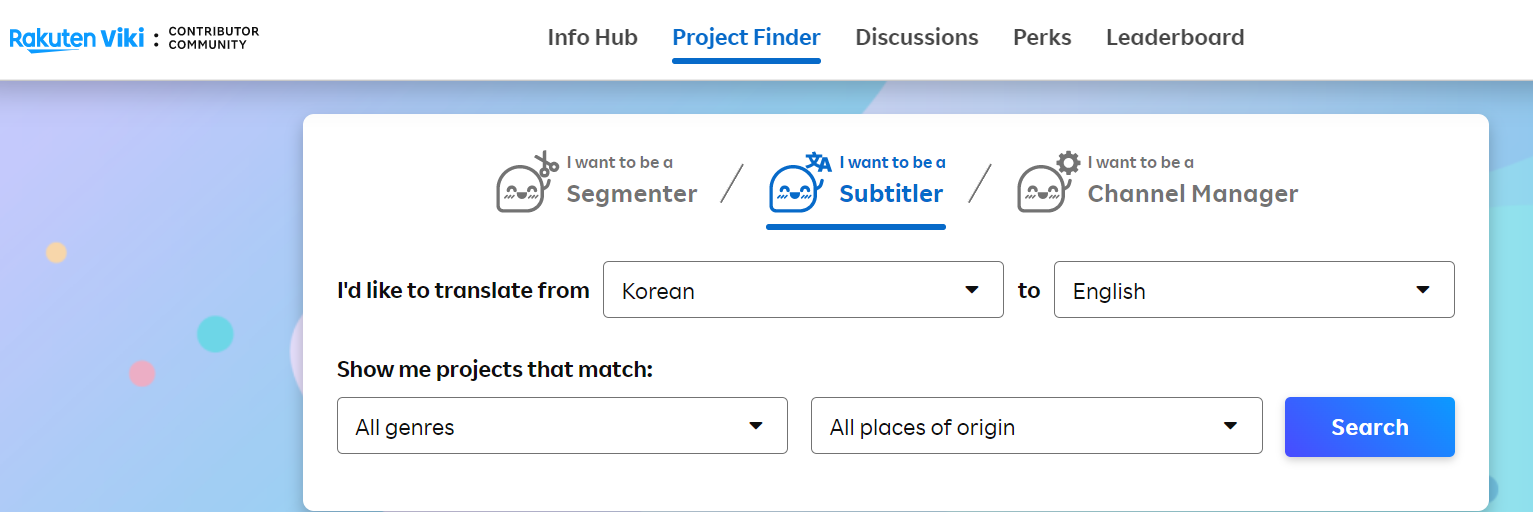Viewport: 1533px width, 512px height.
Task: Click the blue Search button
Action: (x=1369, y=427)
